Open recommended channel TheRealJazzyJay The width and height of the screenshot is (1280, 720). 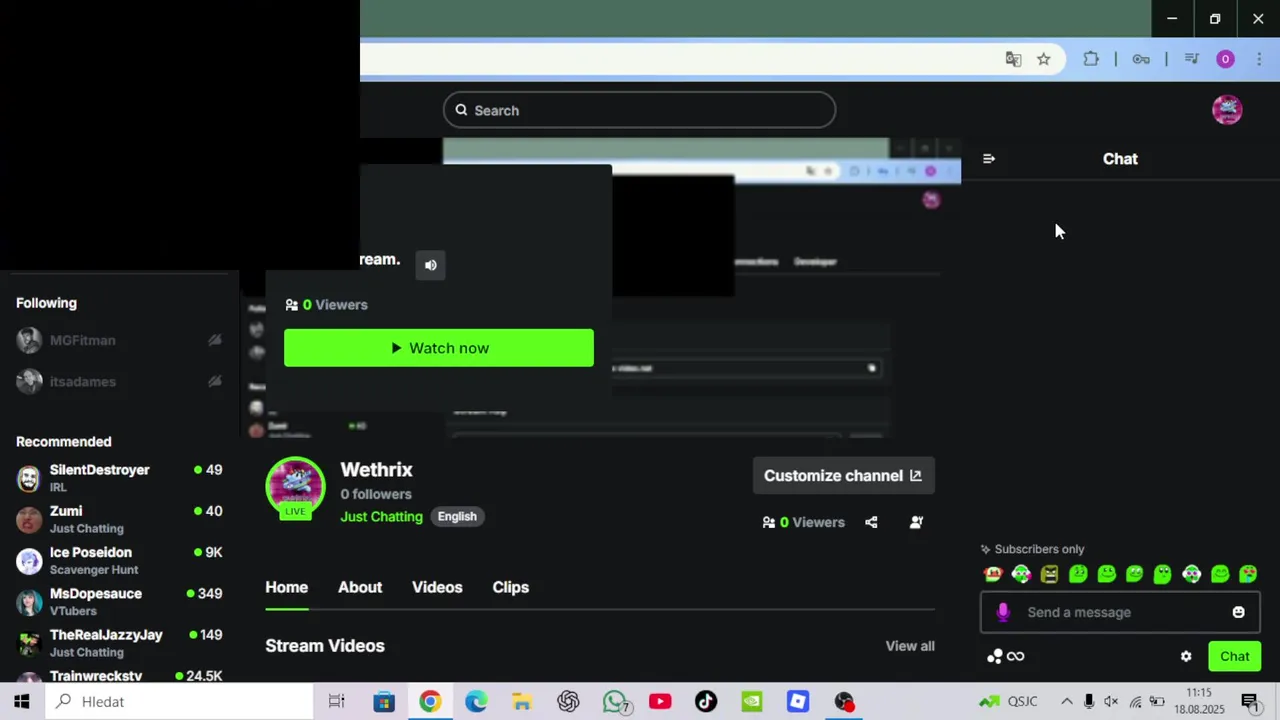[120, 643]
